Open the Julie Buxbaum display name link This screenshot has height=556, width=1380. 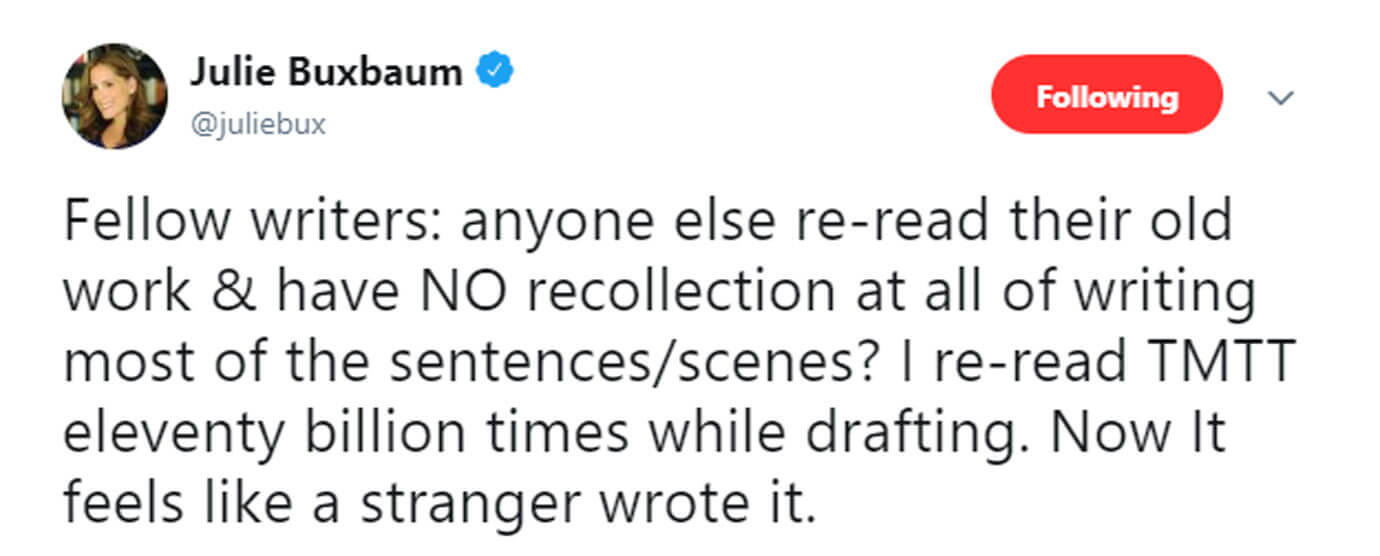(x=326, y=73)
